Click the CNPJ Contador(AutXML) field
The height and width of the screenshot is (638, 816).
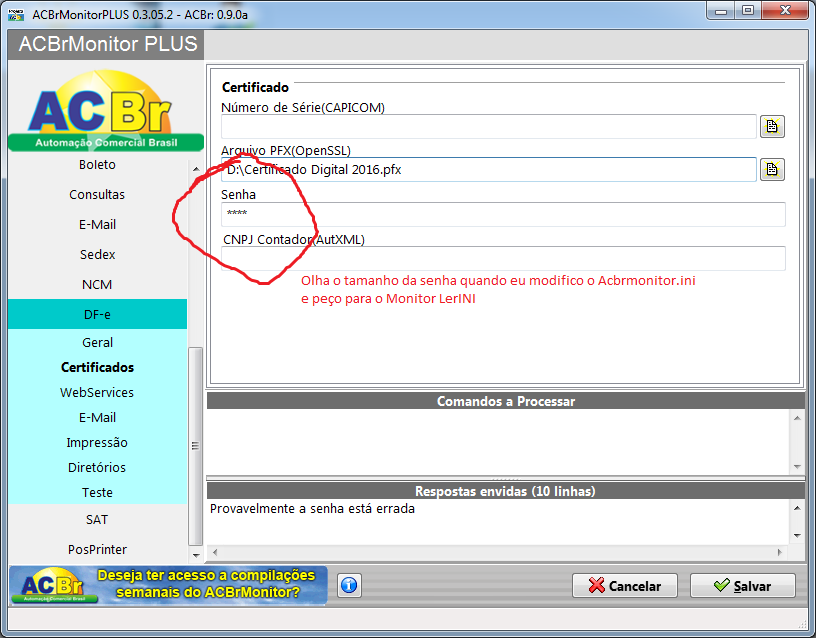click(x=503, y=258)
